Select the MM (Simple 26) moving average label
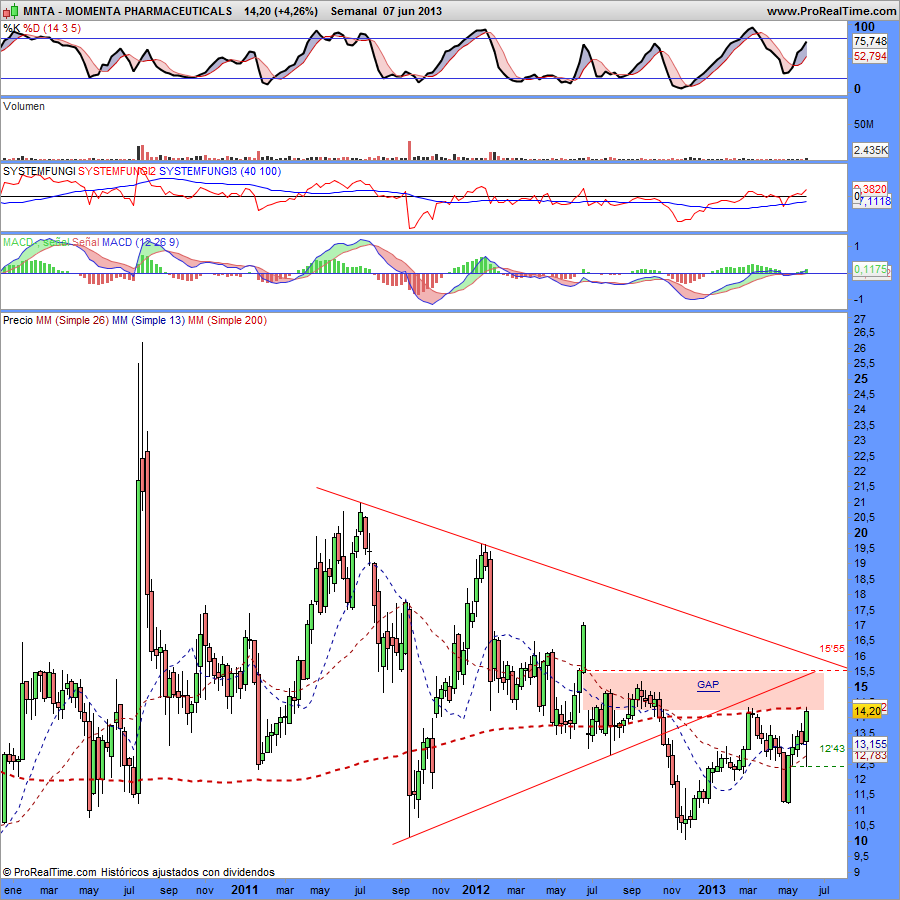Viewport: 900px width, 900px height. [x=72, y=320]
